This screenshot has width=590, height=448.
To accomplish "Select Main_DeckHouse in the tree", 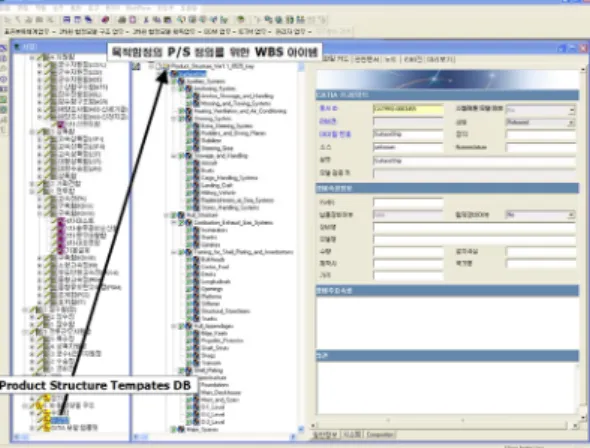I will click(220, 392).
